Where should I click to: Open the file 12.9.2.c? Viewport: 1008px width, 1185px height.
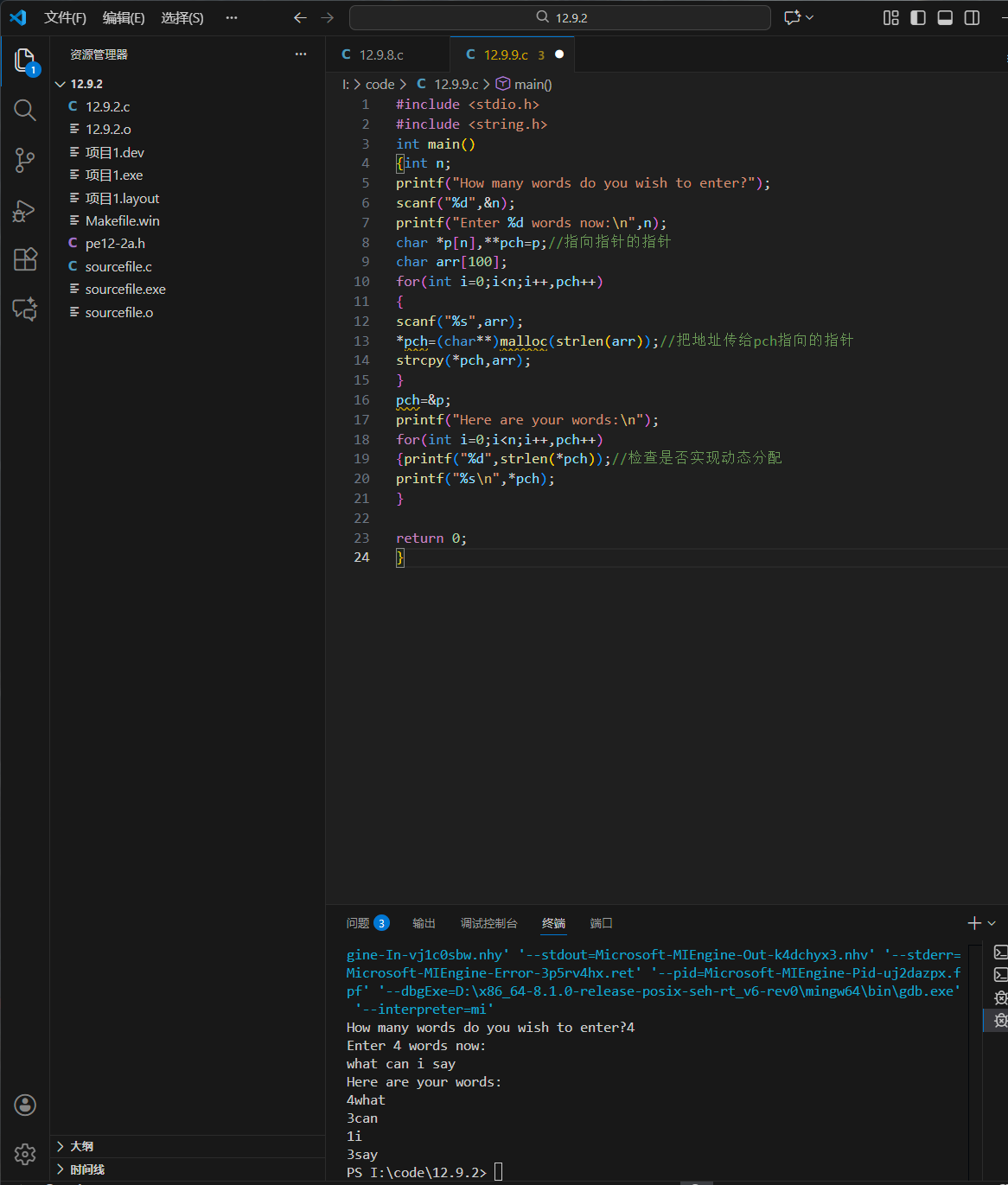187,106
